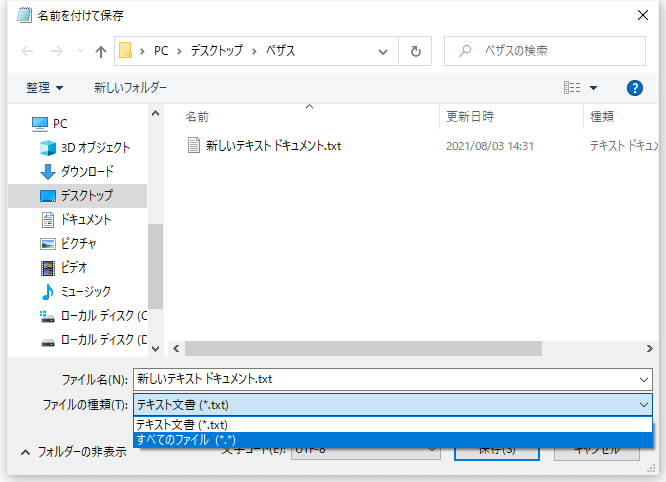Click the left arrow of horizontal scrollbar
The image size is (666, 482).
coord(176,349)
